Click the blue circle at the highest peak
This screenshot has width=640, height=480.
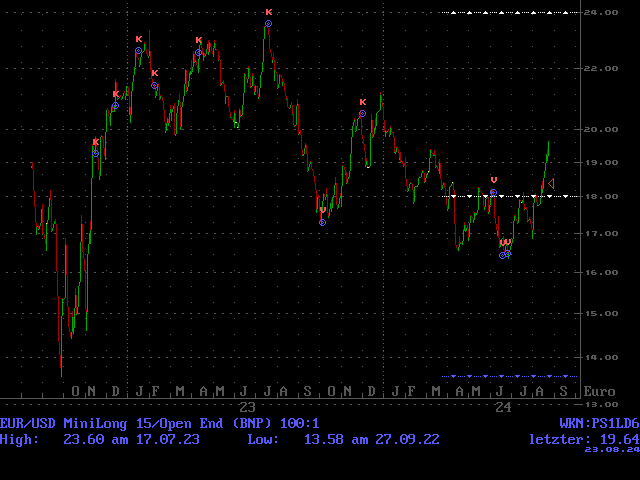coord(268,24)
